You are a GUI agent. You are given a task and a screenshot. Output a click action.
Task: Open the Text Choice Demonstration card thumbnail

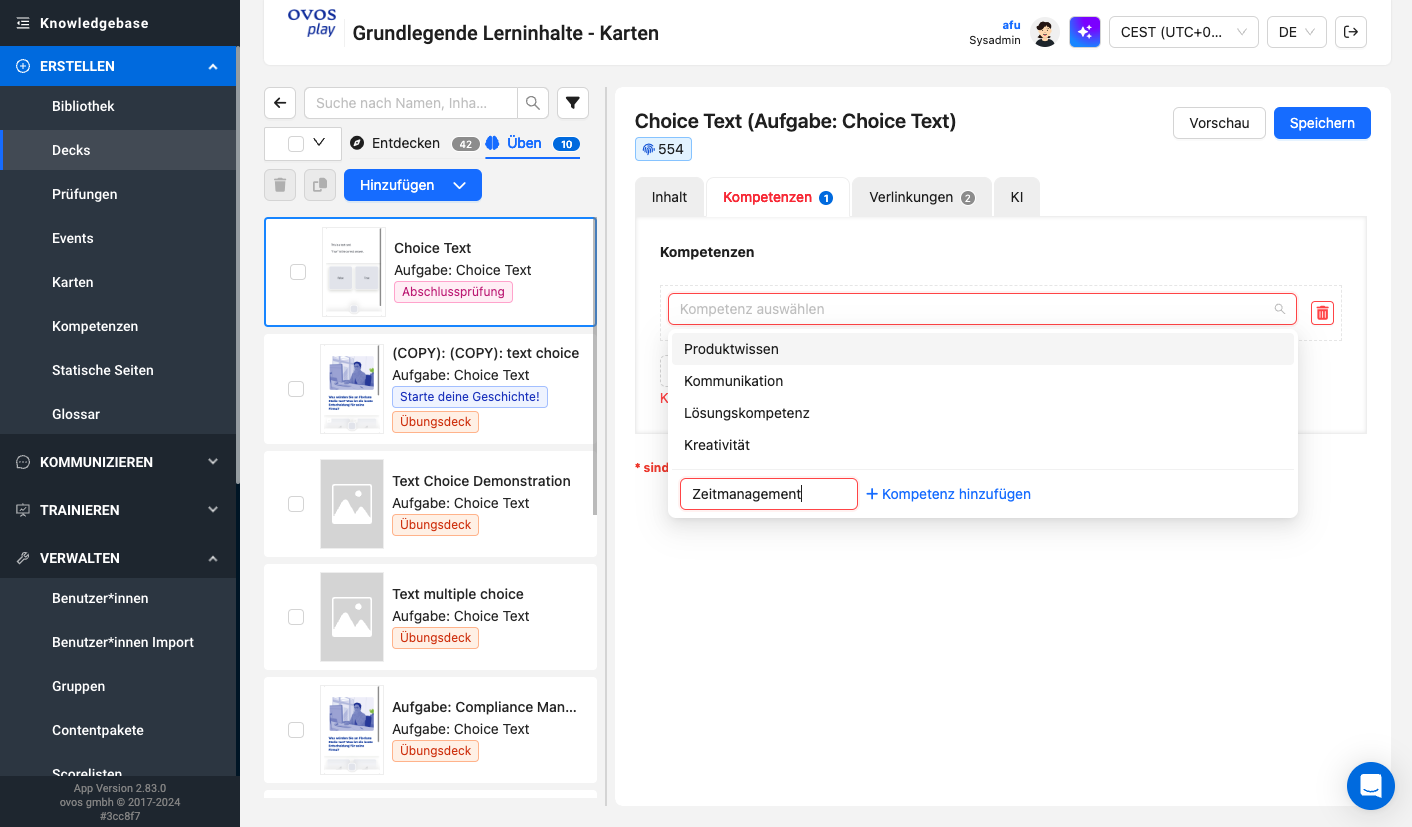coord(352,504)
